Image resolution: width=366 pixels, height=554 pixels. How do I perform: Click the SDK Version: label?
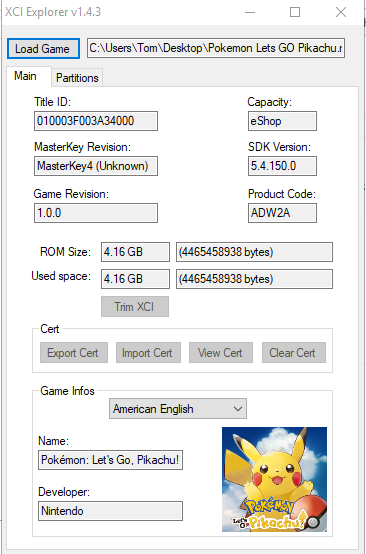279,147
